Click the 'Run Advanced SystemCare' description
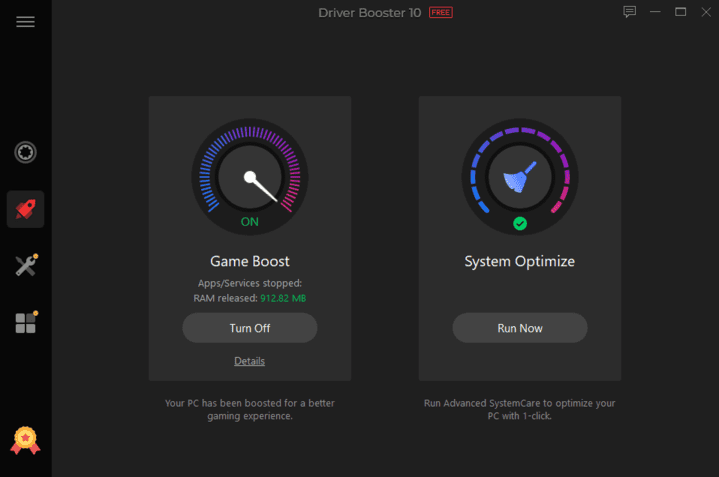This screenshot has height=477, width=719. [x=520, y=410]
